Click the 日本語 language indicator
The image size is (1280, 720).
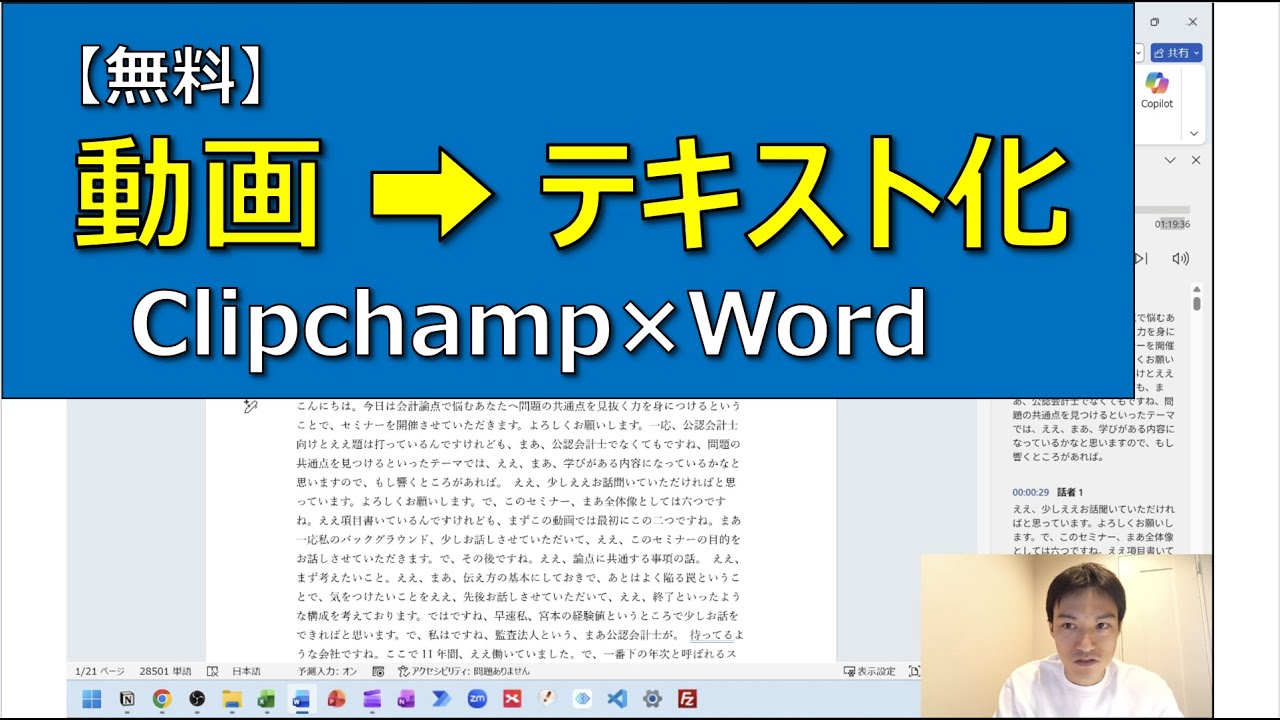[x=246, y=671]
